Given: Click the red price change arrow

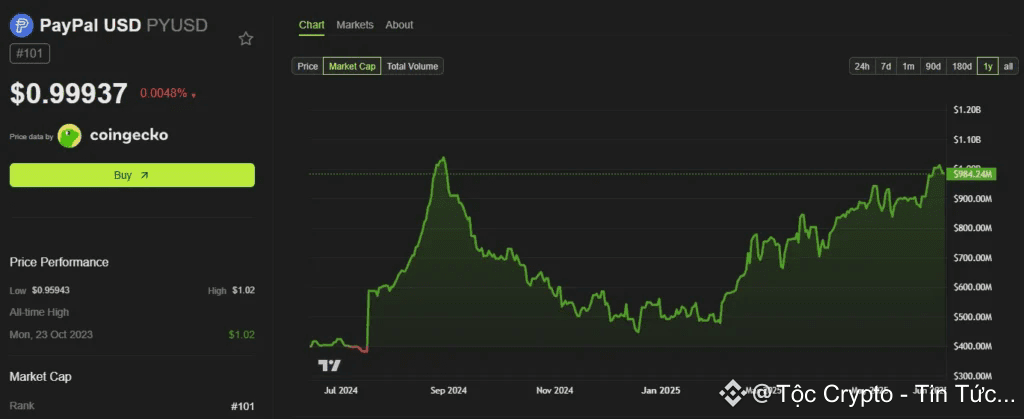Looking at the screenshot, I should [x=193, y=95].
